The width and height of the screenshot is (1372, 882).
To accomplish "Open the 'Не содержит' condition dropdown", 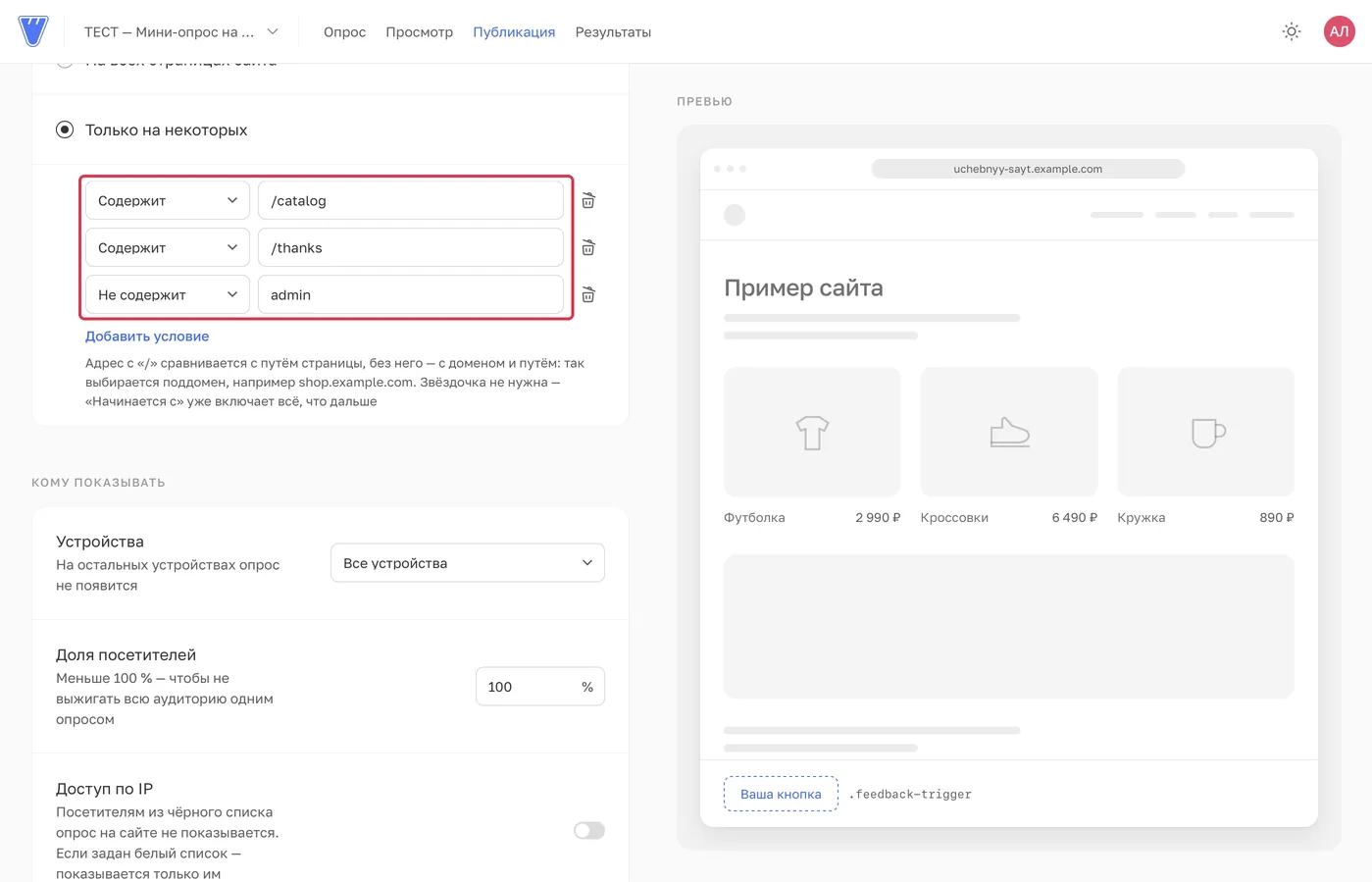I will [168, 294].
